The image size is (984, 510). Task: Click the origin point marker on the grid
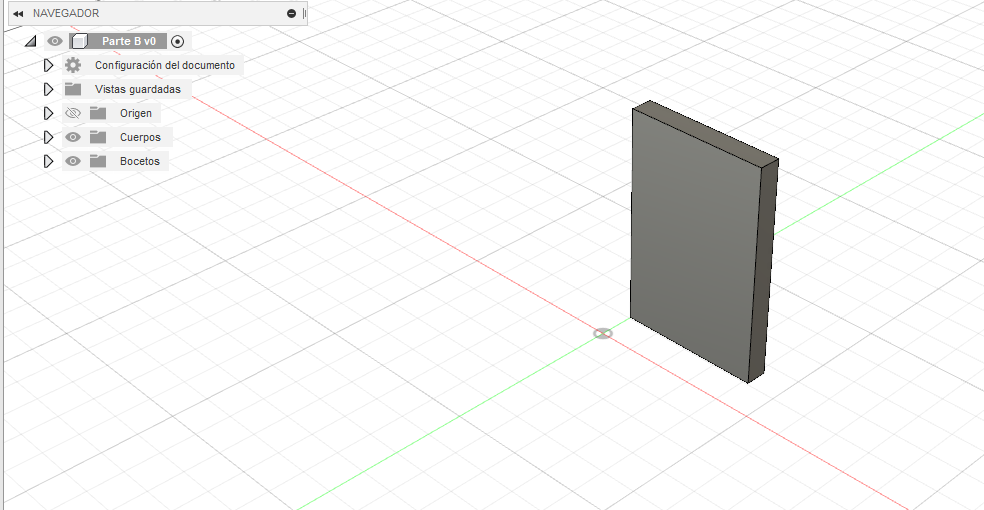[602, 334]
